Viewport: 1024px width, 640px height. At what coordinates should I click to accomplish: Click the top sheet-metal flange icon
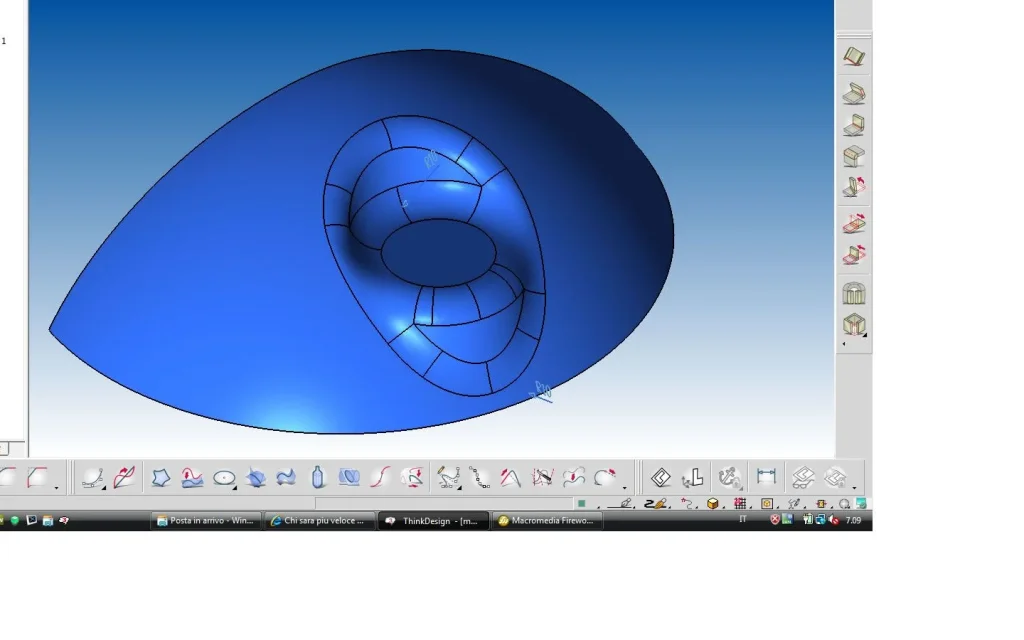pyautogui.click(x=854, y=56)
